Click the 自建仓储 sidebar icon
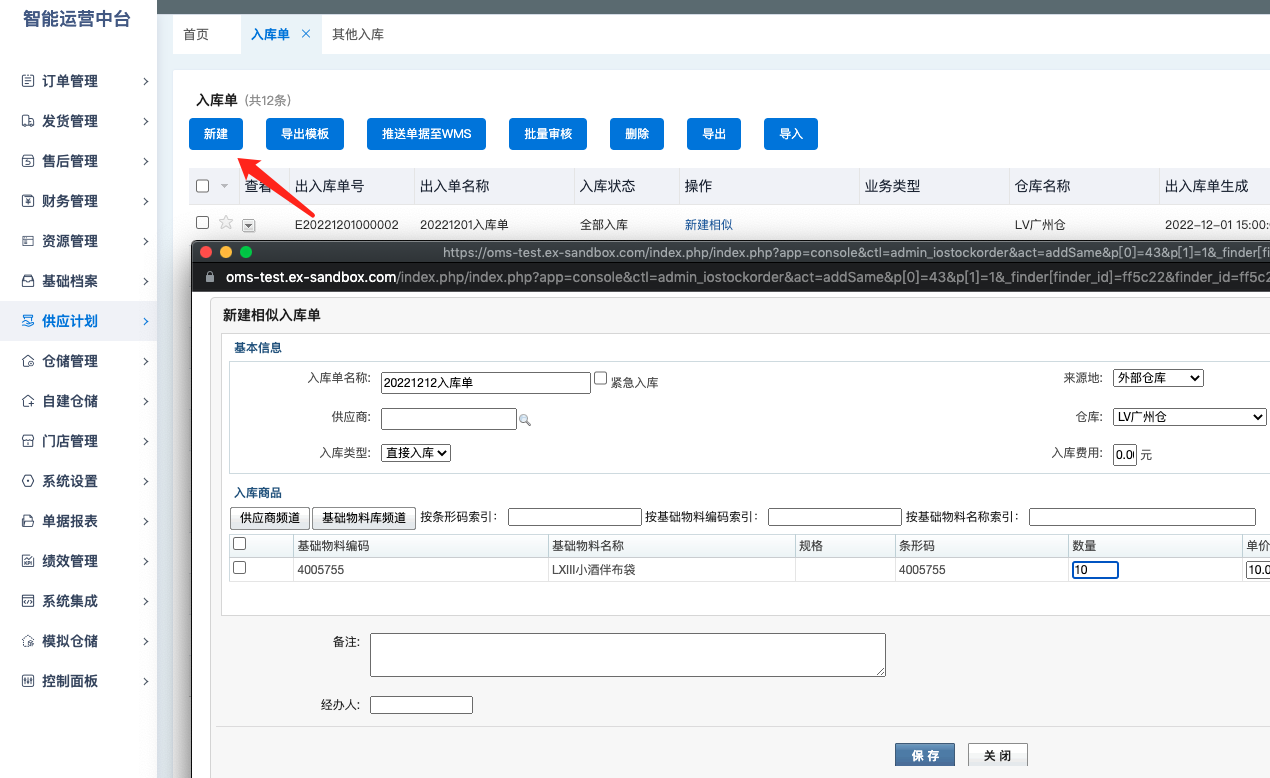The height and width of the screenshot is (778, 1270). (x=28, y=401)
